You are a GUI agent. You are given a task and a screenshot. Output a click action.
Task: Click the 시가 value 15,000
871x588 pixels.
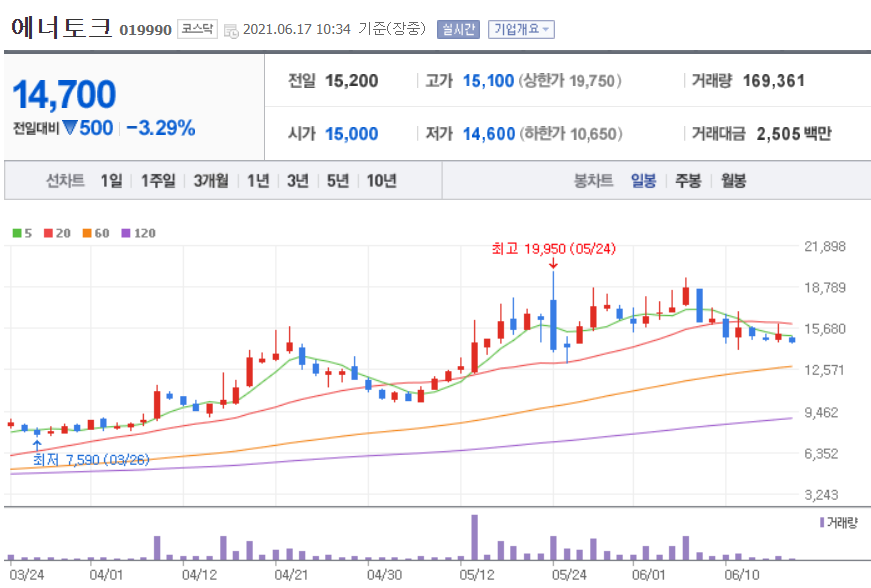352,134
